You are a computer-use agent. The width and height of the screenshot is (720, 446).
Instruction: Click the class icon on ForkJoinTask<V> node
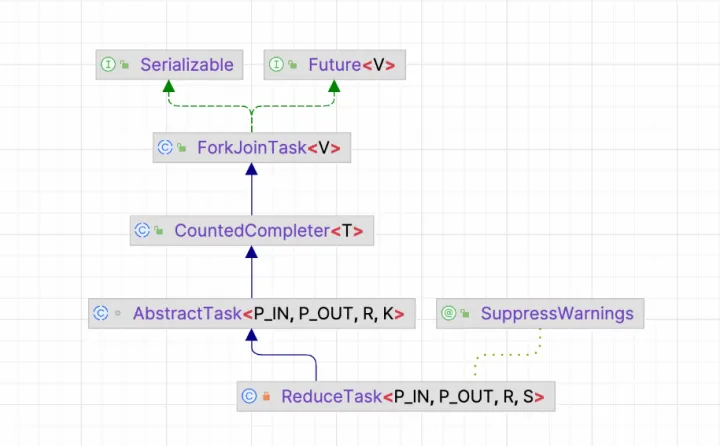(165, 148)
